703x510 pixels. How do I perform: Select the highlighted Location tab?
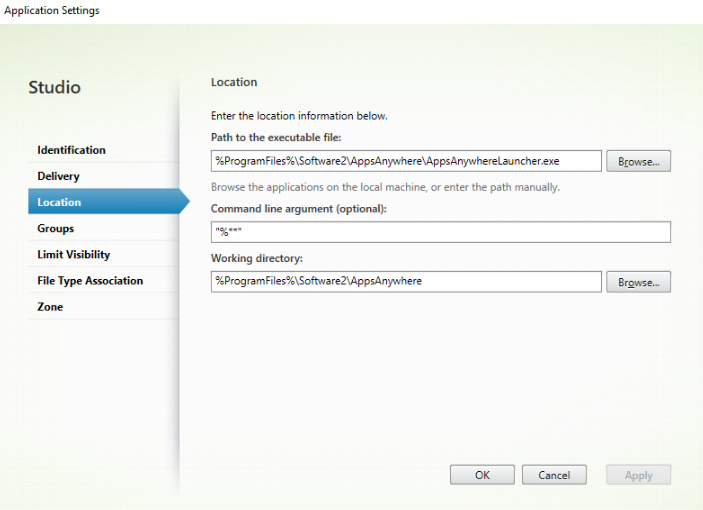[60, 202]
